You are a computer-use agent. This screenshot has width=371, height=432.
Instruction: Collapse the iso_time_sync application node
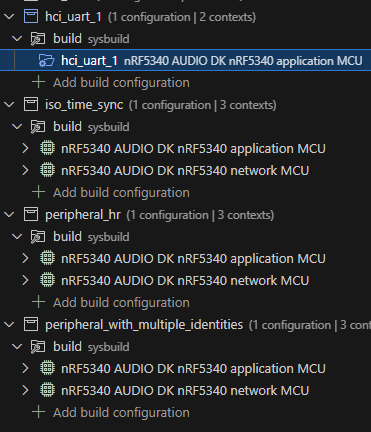tap(9, 105)
